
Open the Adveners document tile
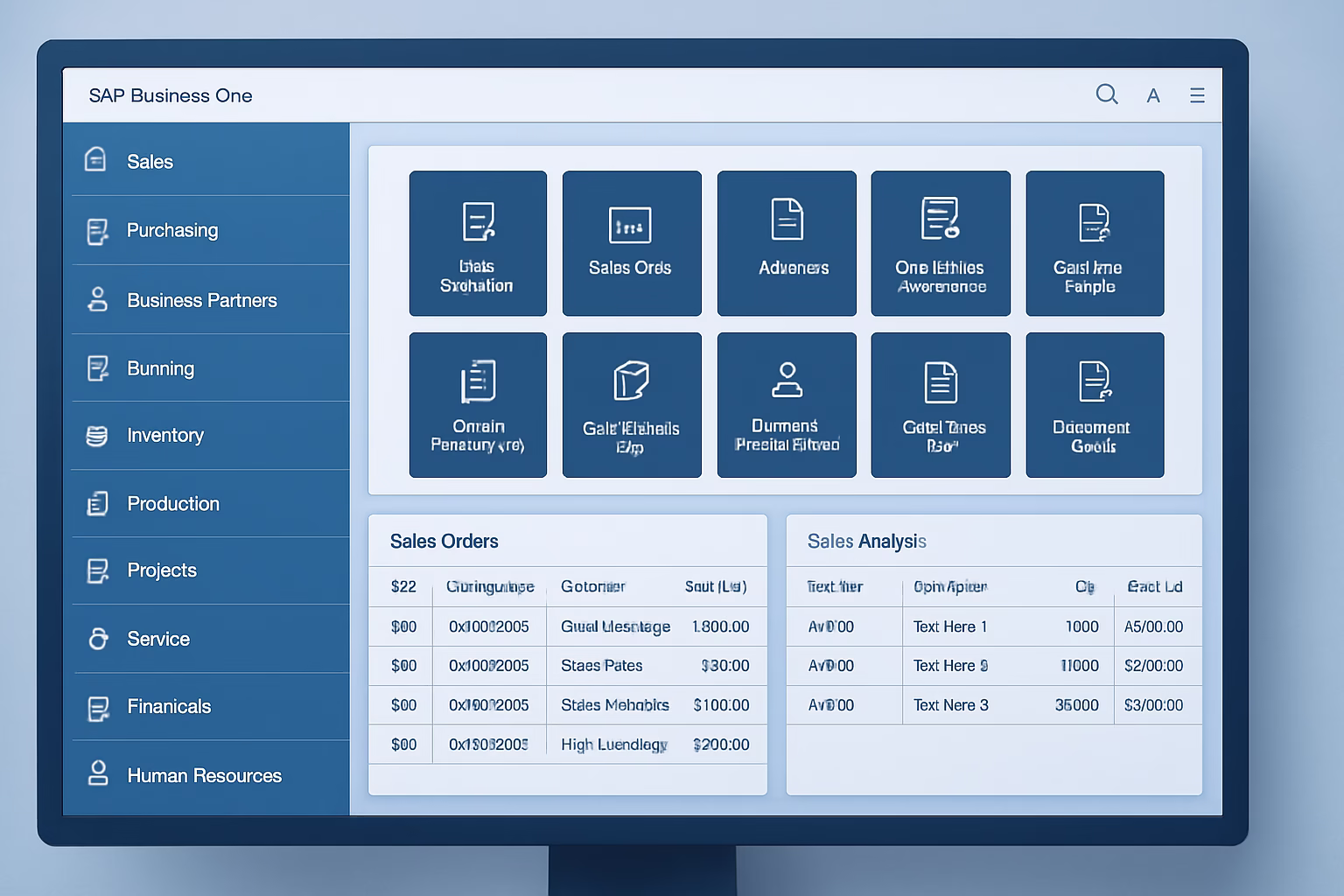coord(787,243)
